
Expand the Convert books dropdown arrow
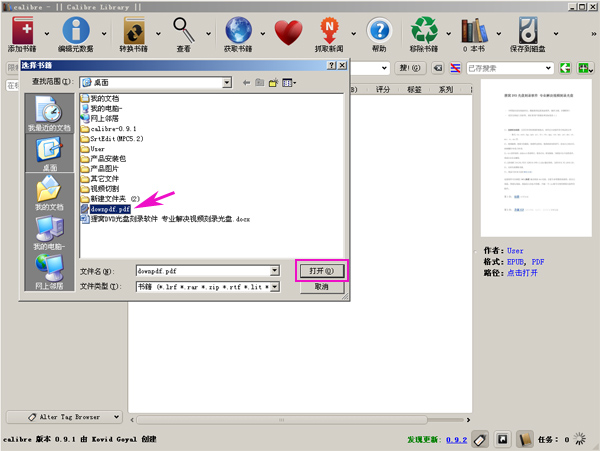tap(158, 34)
